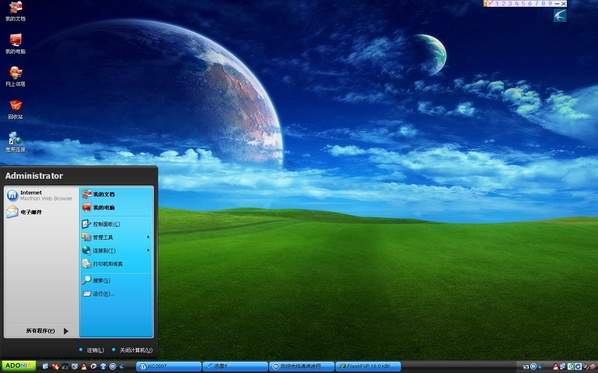
Task: Open 运行(R)... dialog entry
Action: (x=98, y=294)
